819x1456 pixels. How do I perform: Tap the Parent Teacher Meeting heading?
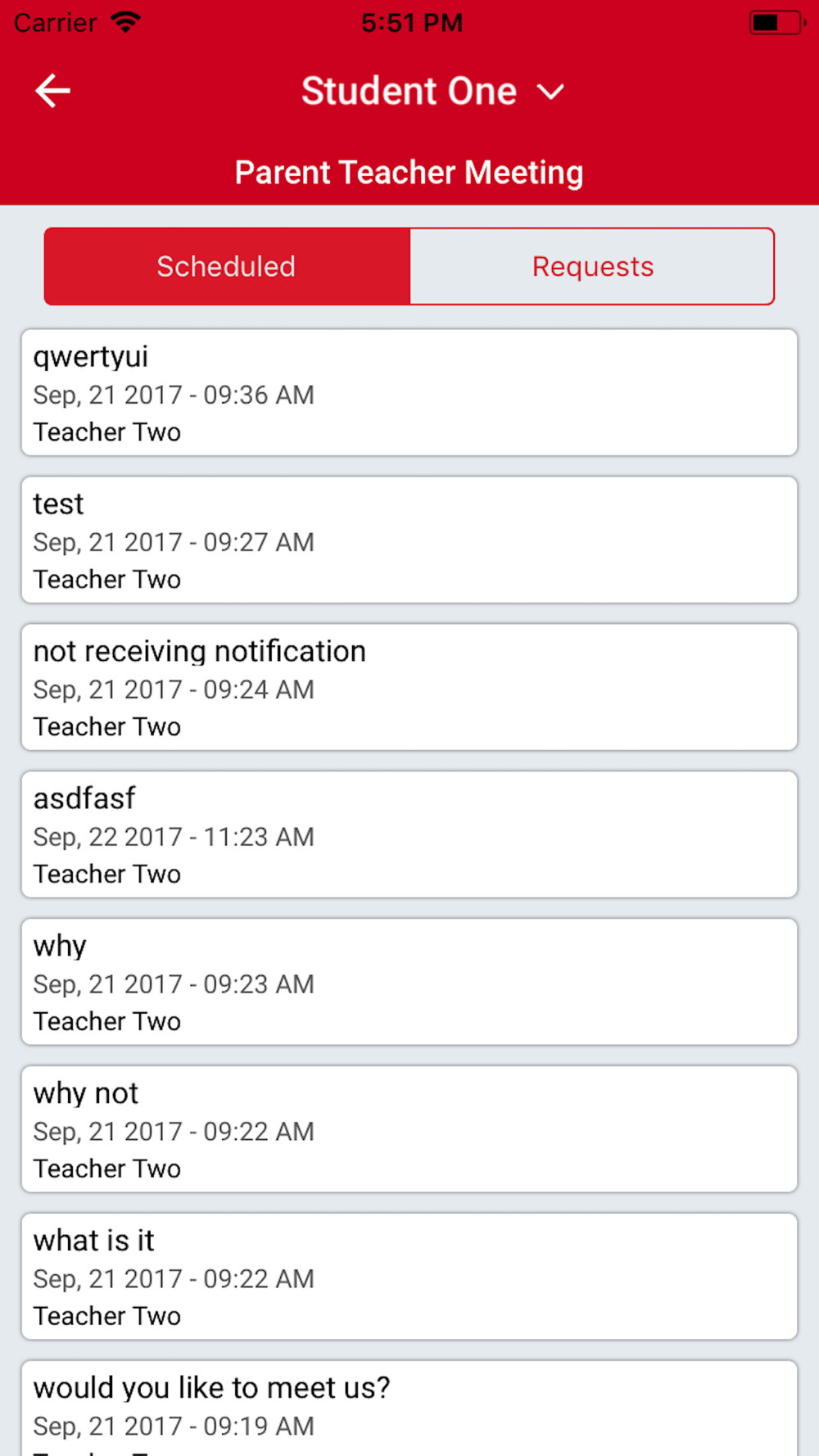(409, 173)
